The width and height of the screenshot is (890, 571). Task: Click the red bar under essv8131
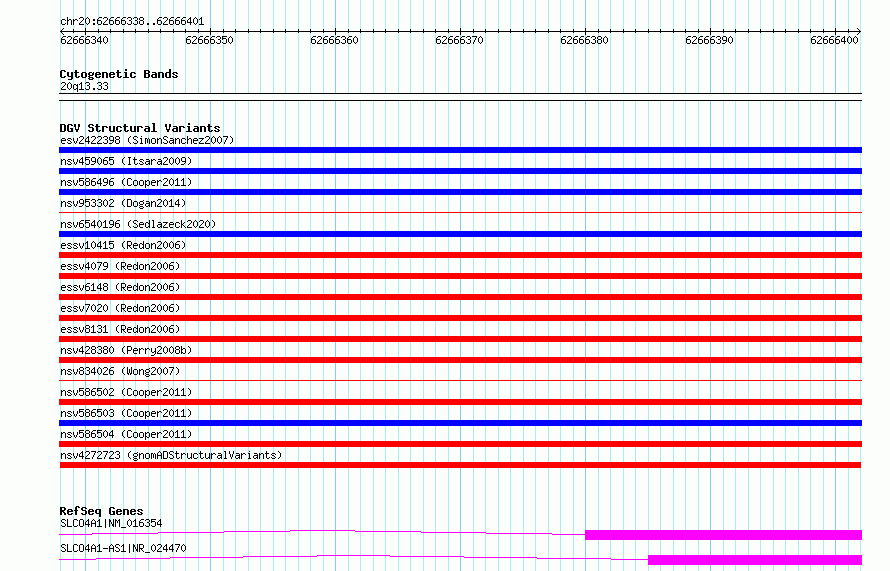[x=460, y=339]
